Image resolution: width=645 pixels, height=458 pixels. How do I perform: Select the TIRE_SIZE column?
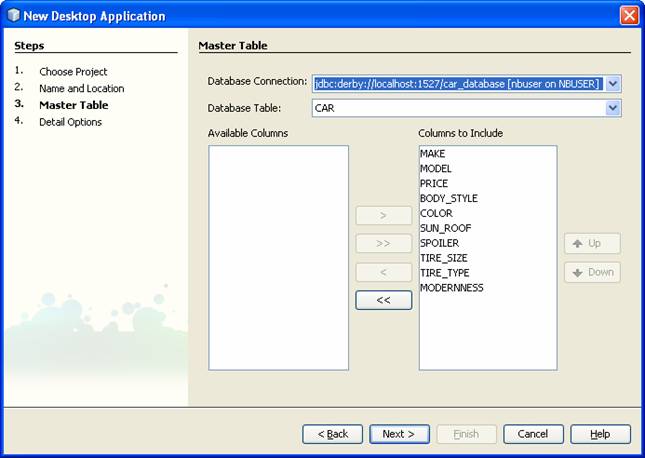(444, 258)
